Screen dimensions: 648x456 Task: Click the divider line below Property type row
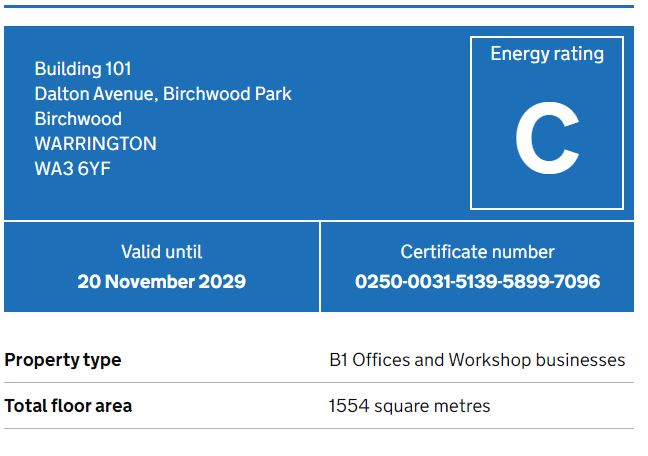[318, 382]
